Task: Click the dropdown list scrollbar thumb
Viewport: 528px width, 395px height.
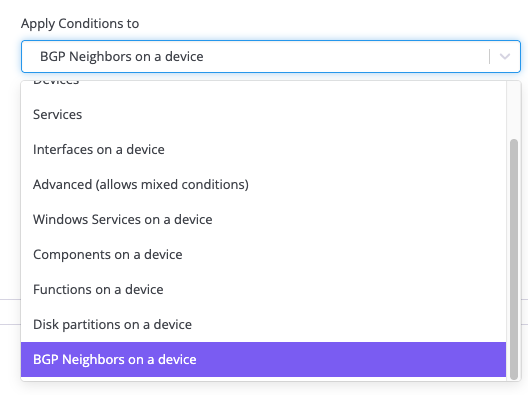Action: 514,259
